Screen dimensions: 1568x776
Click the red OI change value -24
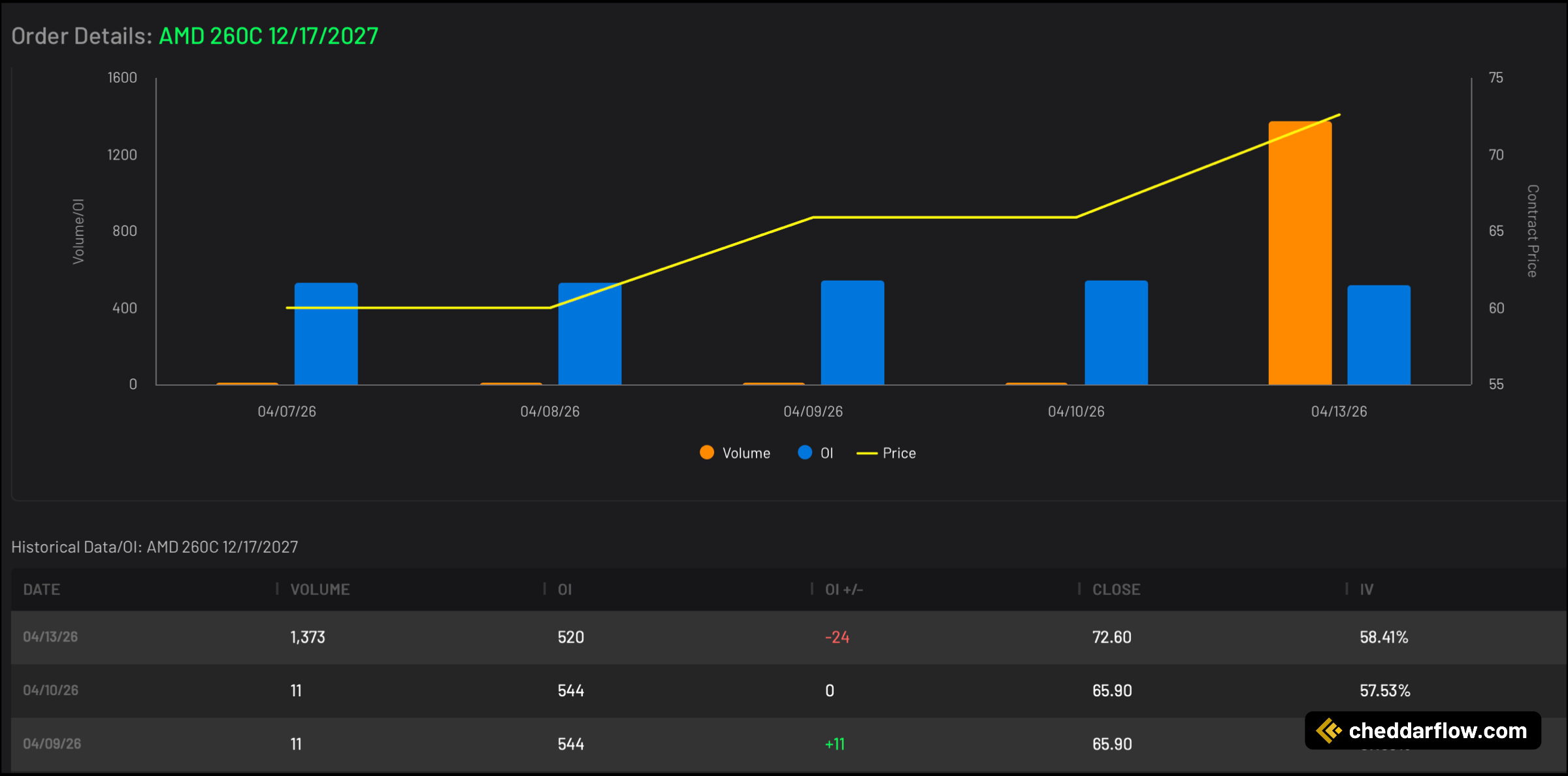tap(837, 637)
